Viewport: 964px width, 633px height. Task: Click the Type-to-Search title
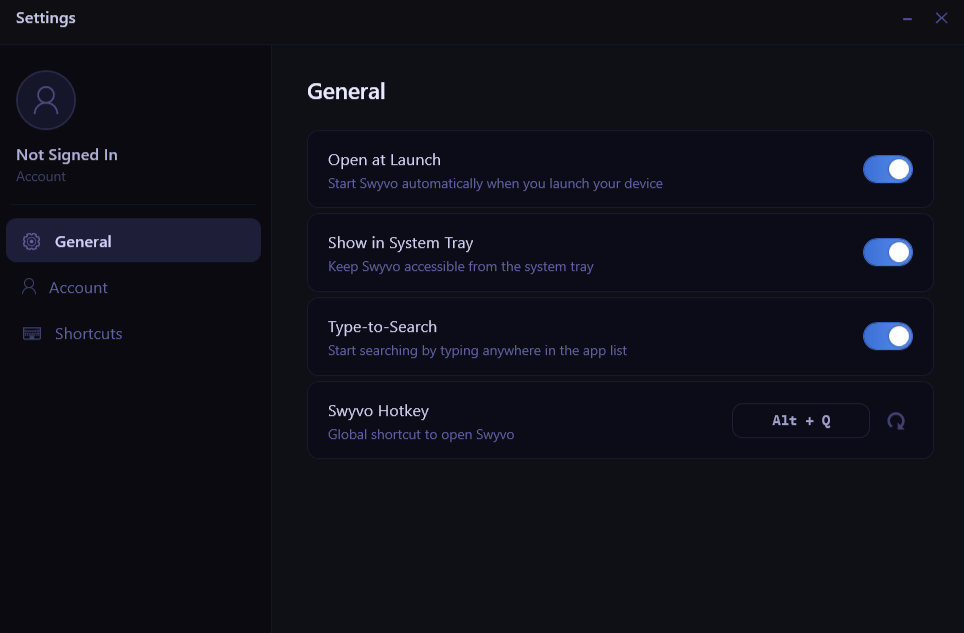[x=382, y=327]
